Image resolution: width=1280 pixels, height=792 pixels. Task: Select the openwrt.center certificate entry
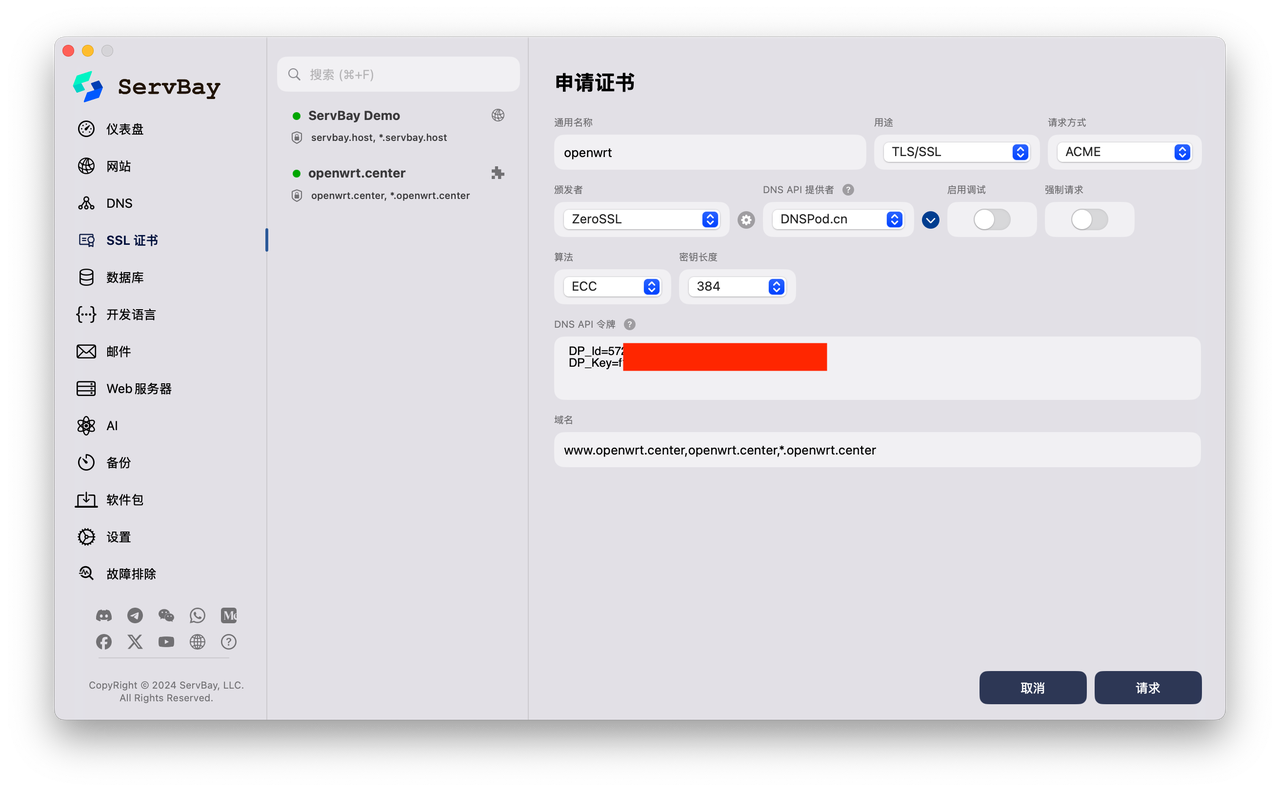398,183
